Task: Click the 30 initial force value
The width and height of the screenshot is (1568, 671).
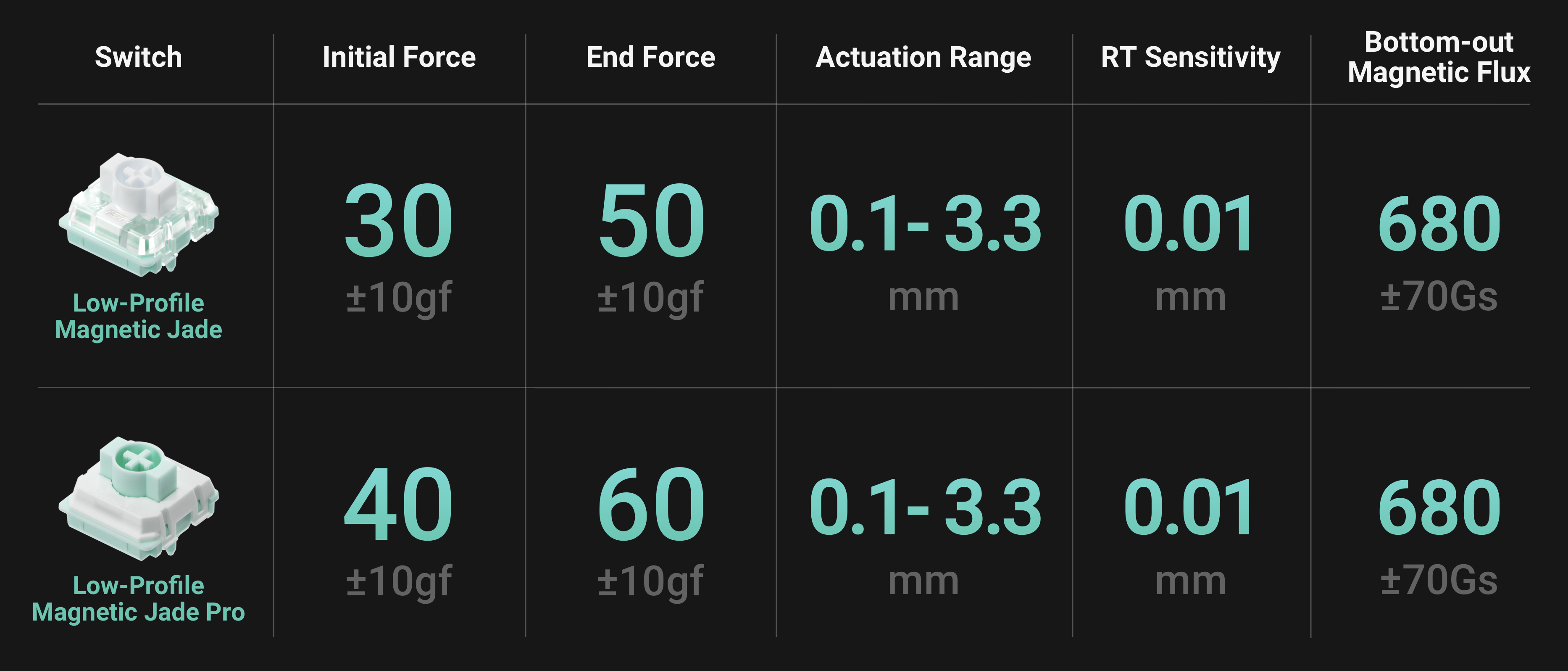Action: point(399,222)
